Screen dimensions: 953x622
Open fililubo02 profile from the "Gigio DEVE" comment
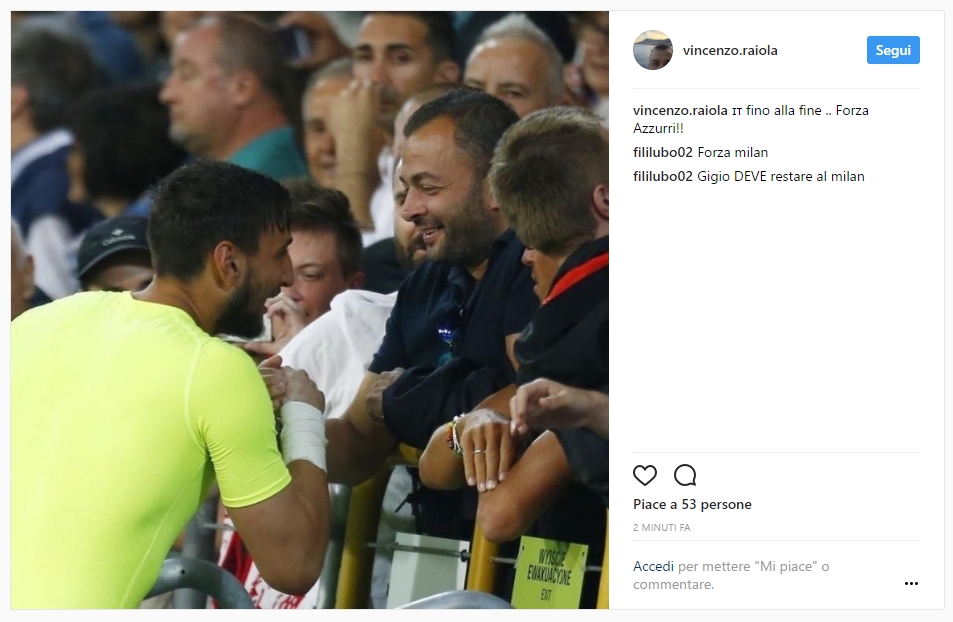[x=662, y=176]
